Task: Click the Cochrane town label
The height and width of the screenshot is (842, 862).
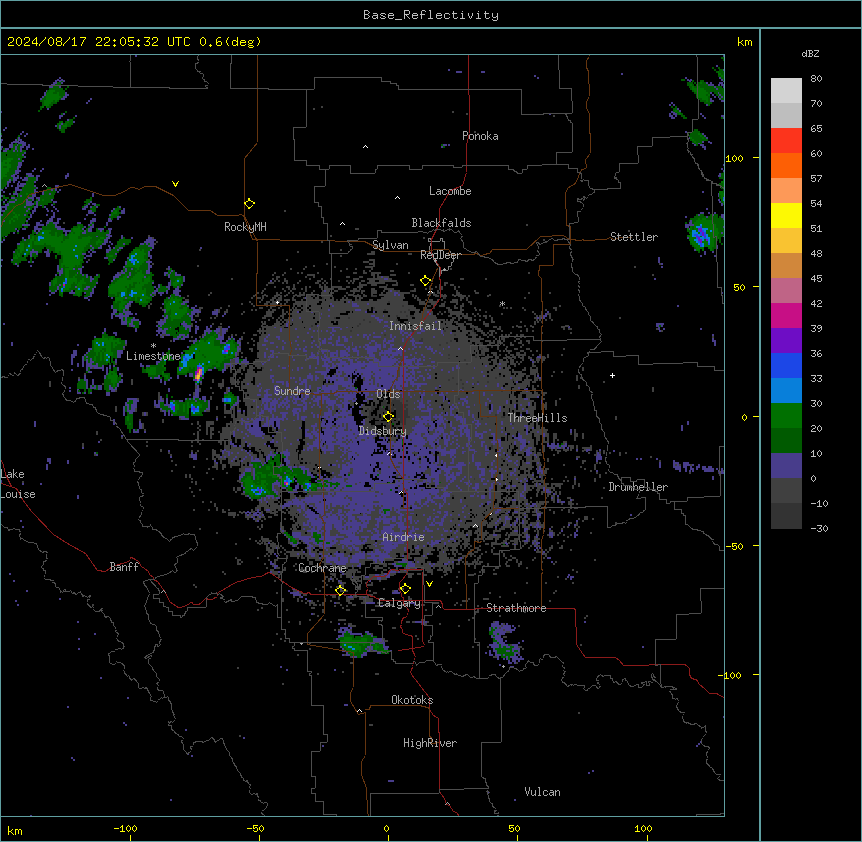Action: (x=322, y=568)
